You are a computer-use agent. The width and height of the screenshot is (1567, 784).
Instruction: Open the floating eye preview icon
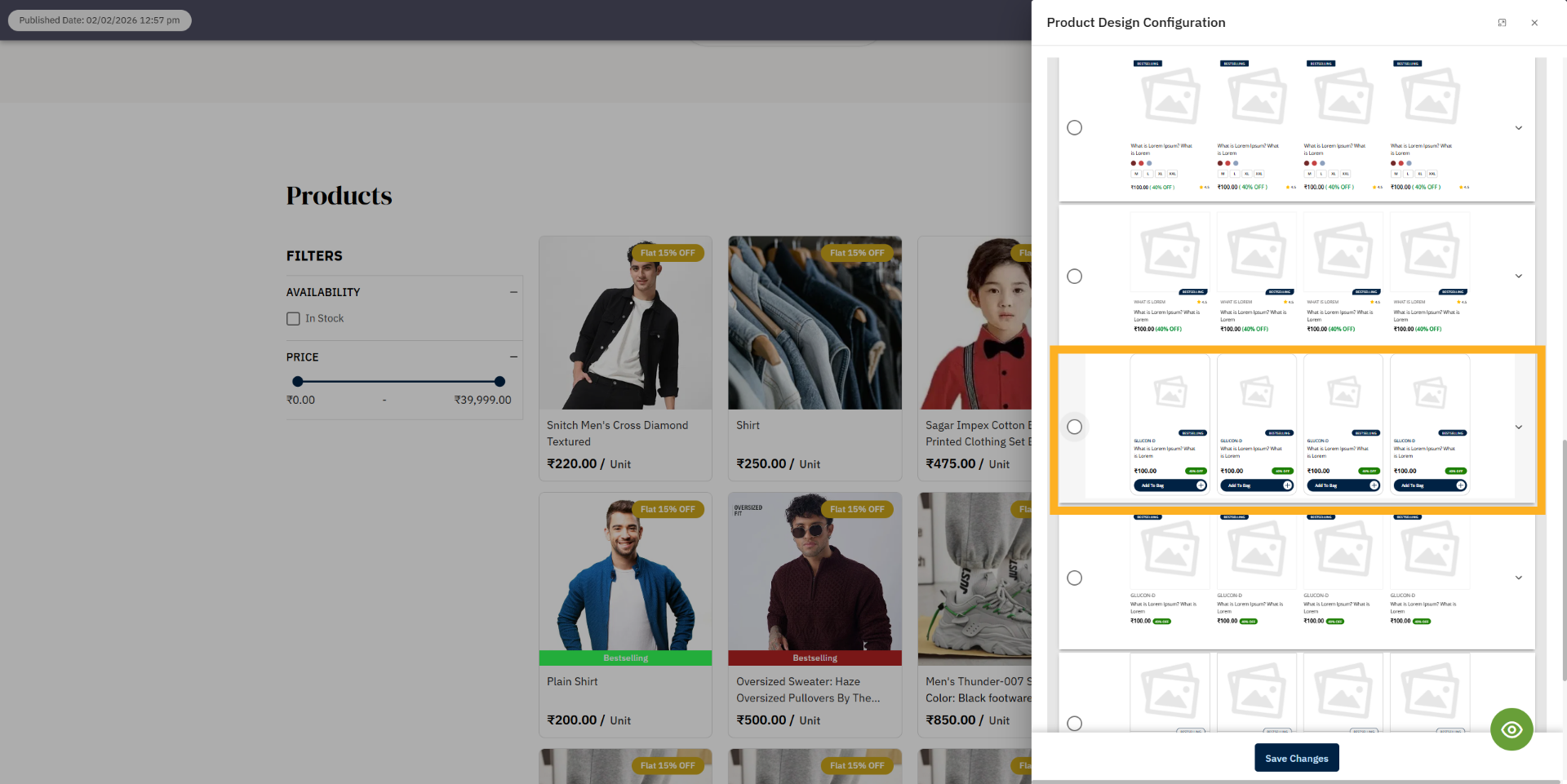[x=1512, y=729]
